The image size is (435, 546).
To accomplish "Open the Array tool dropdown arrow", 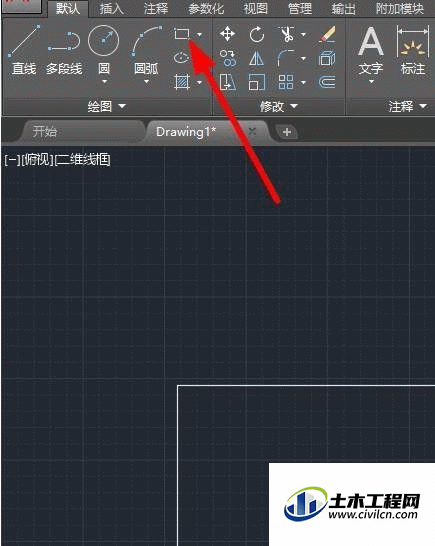I will click(x=303, y=83).
